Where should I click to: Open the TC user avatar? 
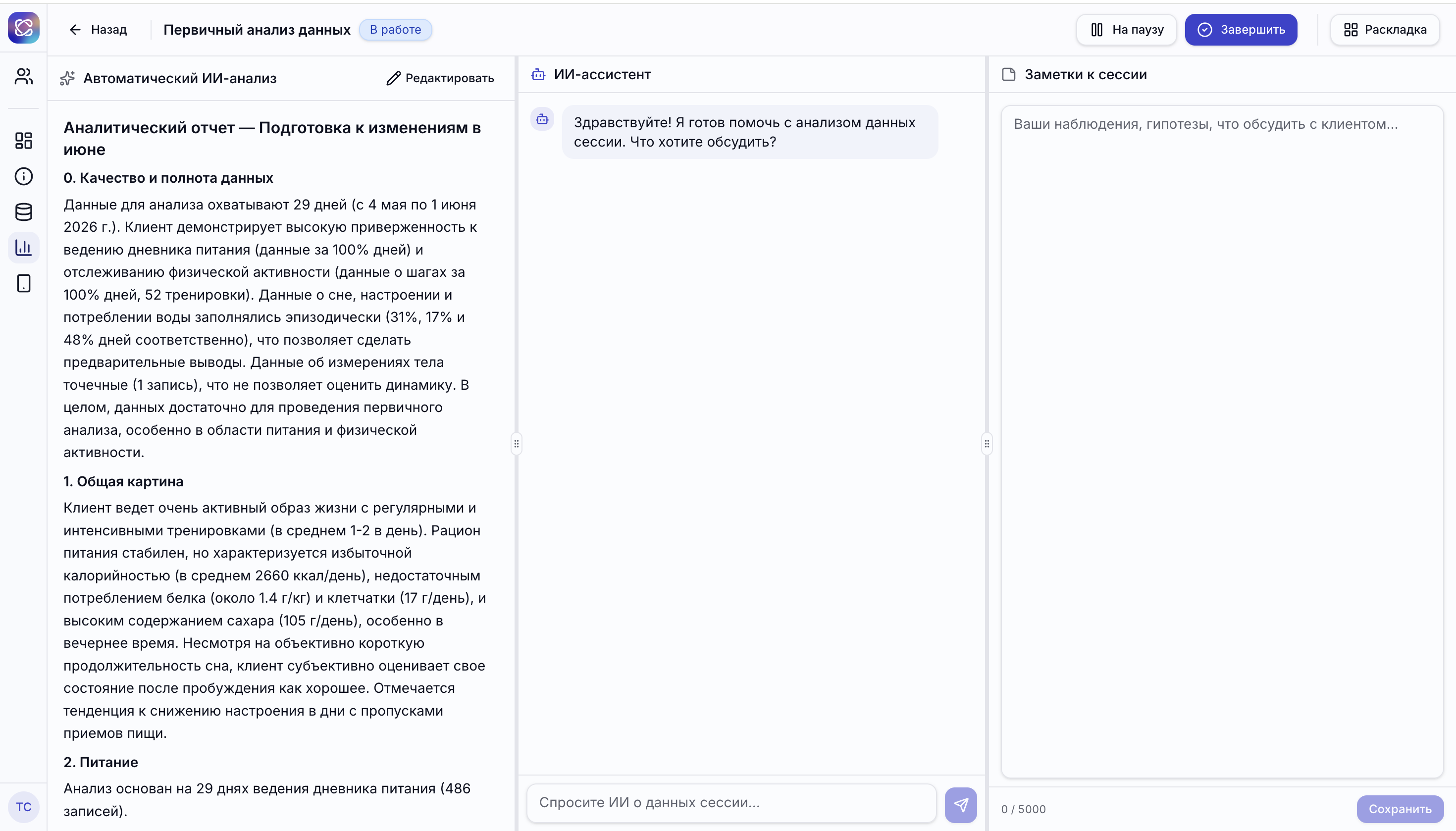click(23, 806)
